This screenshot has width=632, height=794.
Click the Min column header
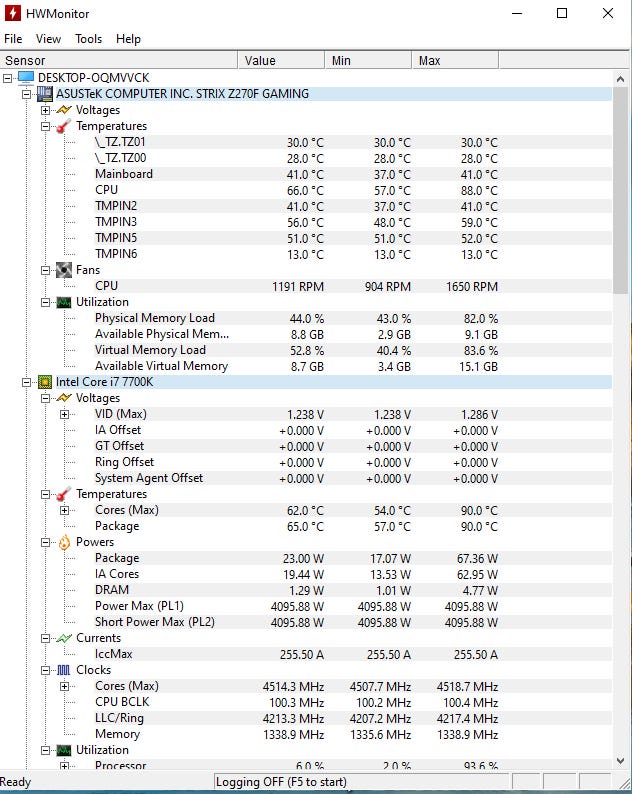pos(368,60)
